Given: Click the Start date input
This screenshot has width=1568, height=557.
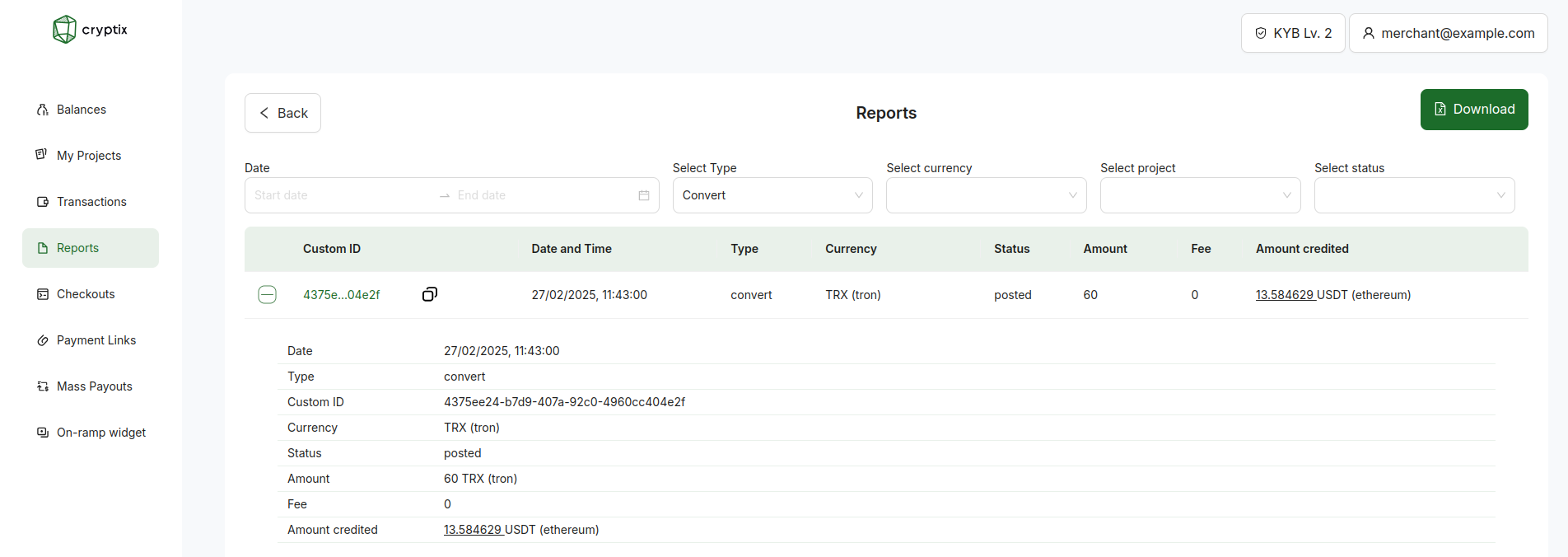Looking at the screenshot, I should (x=342, y=195).
